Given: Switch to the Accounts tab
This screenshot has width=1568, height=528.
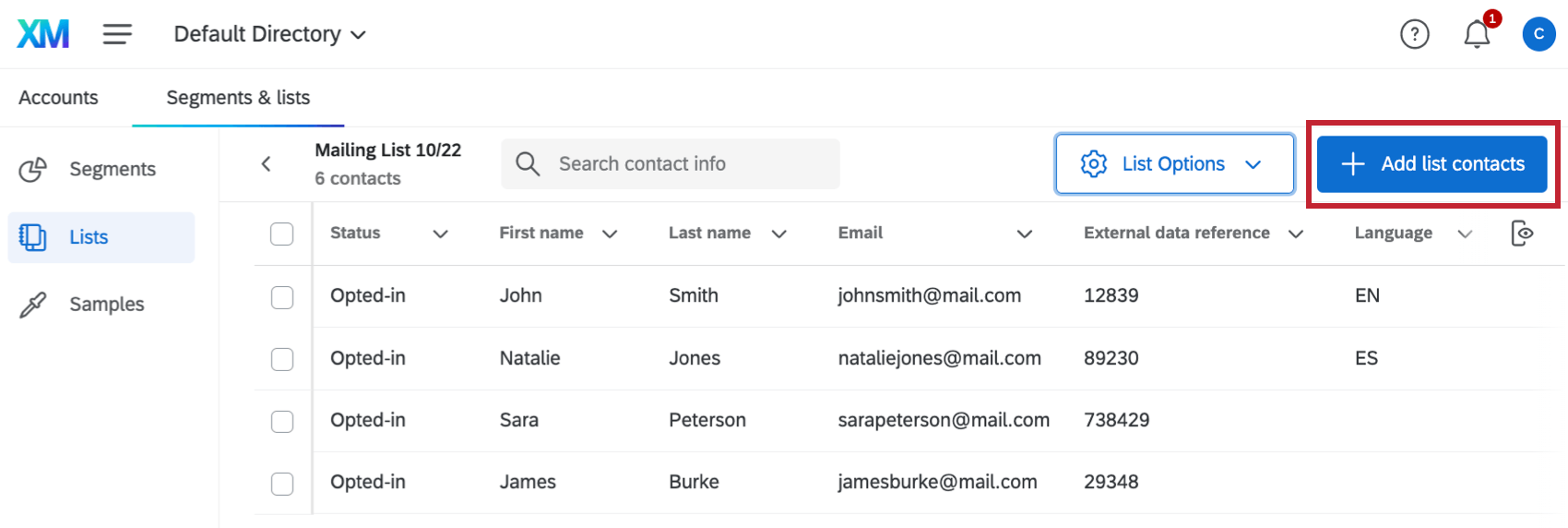Looking at the screenshot, I should [x=58, y=98].
